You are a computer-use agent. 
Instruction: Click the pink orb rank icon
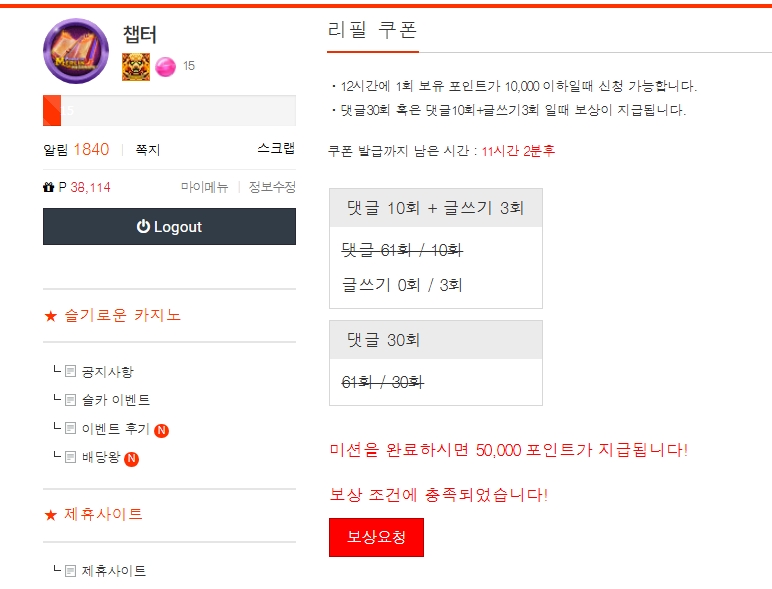[165, 66]
